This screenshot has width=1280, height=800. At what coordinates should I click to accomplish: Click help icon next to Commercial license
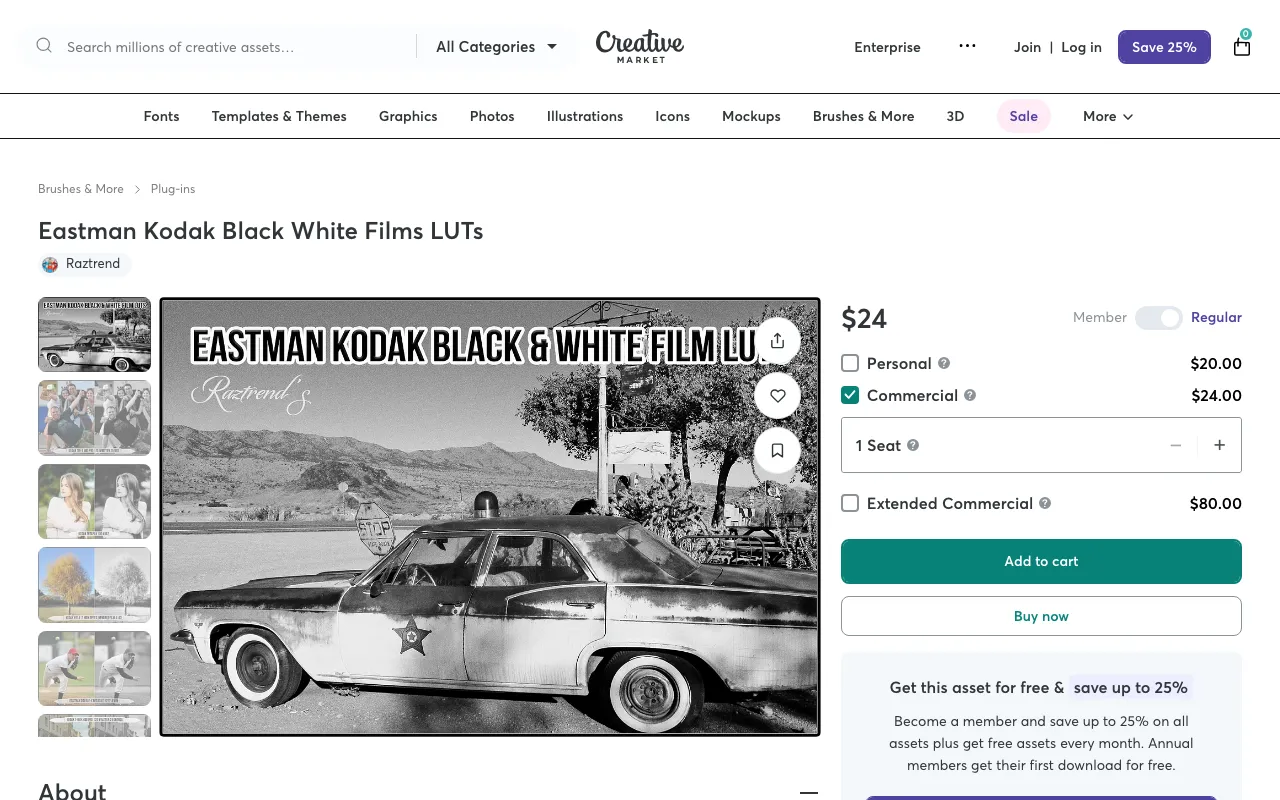[x=970, y=395]
